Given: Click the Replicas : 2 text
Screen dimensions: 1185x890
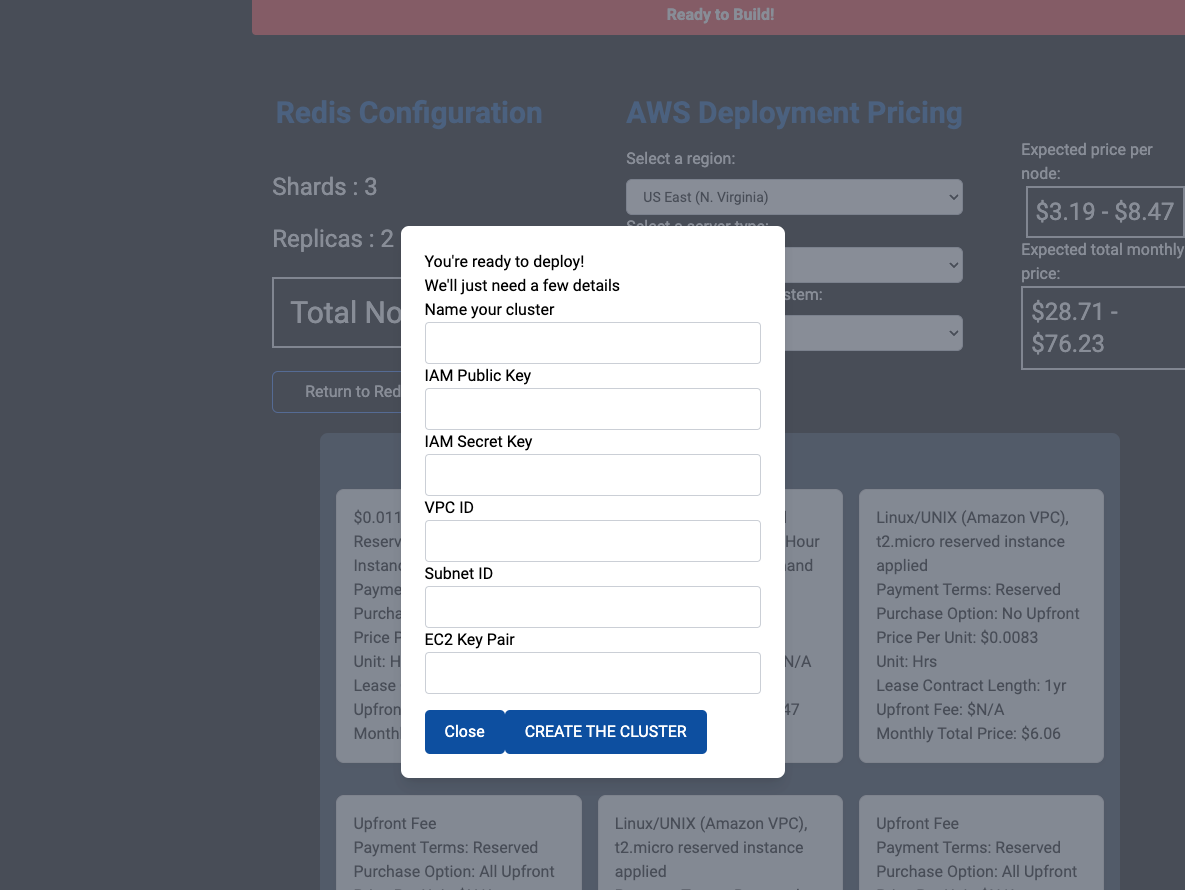Looking at the screenshot, I should (333, 239).
